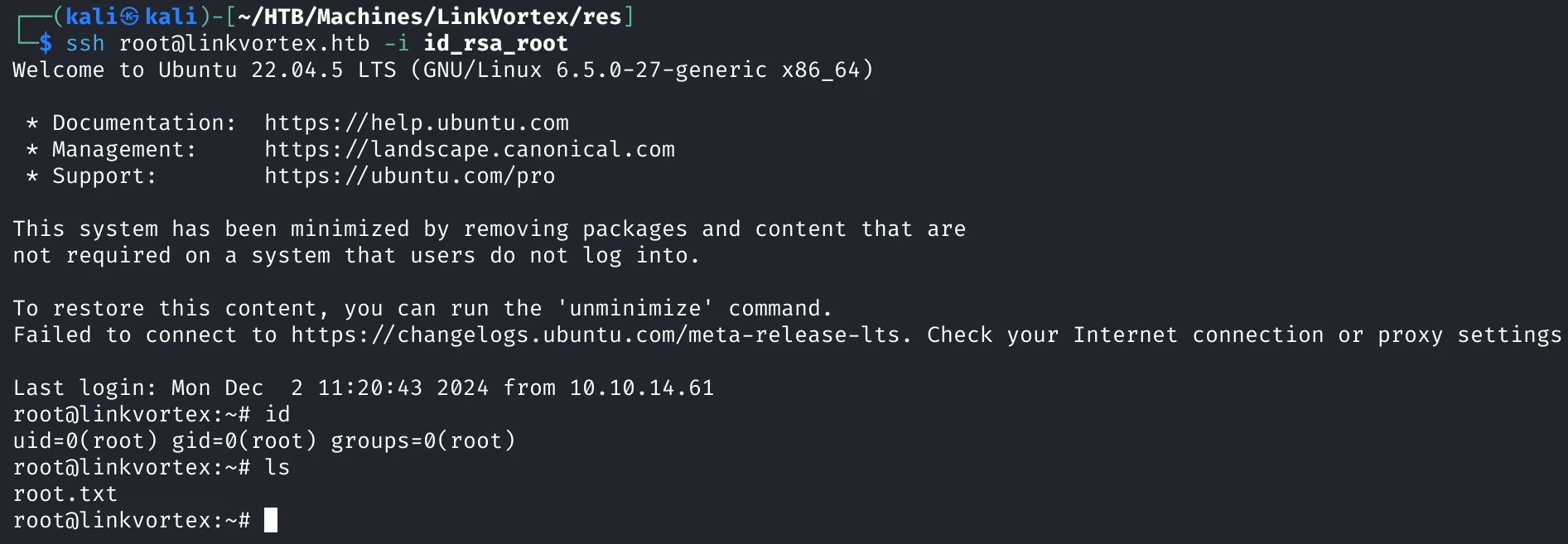
Task: Click the ubuntu.com/pro support link
Action: (410, 176)
